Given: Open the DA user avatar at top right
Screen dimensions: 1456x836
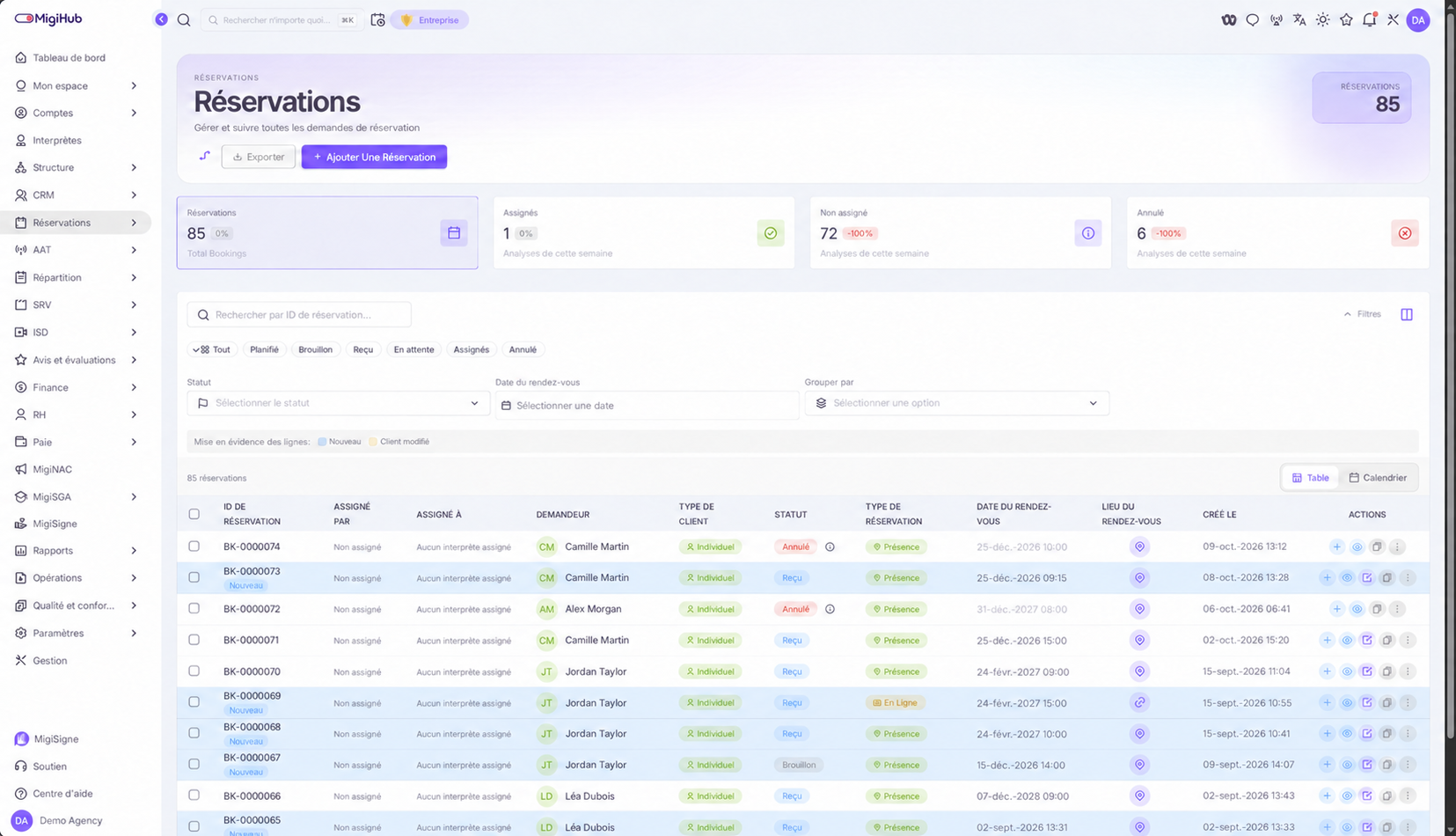Looking at the screenshot, I should 1418,20.
